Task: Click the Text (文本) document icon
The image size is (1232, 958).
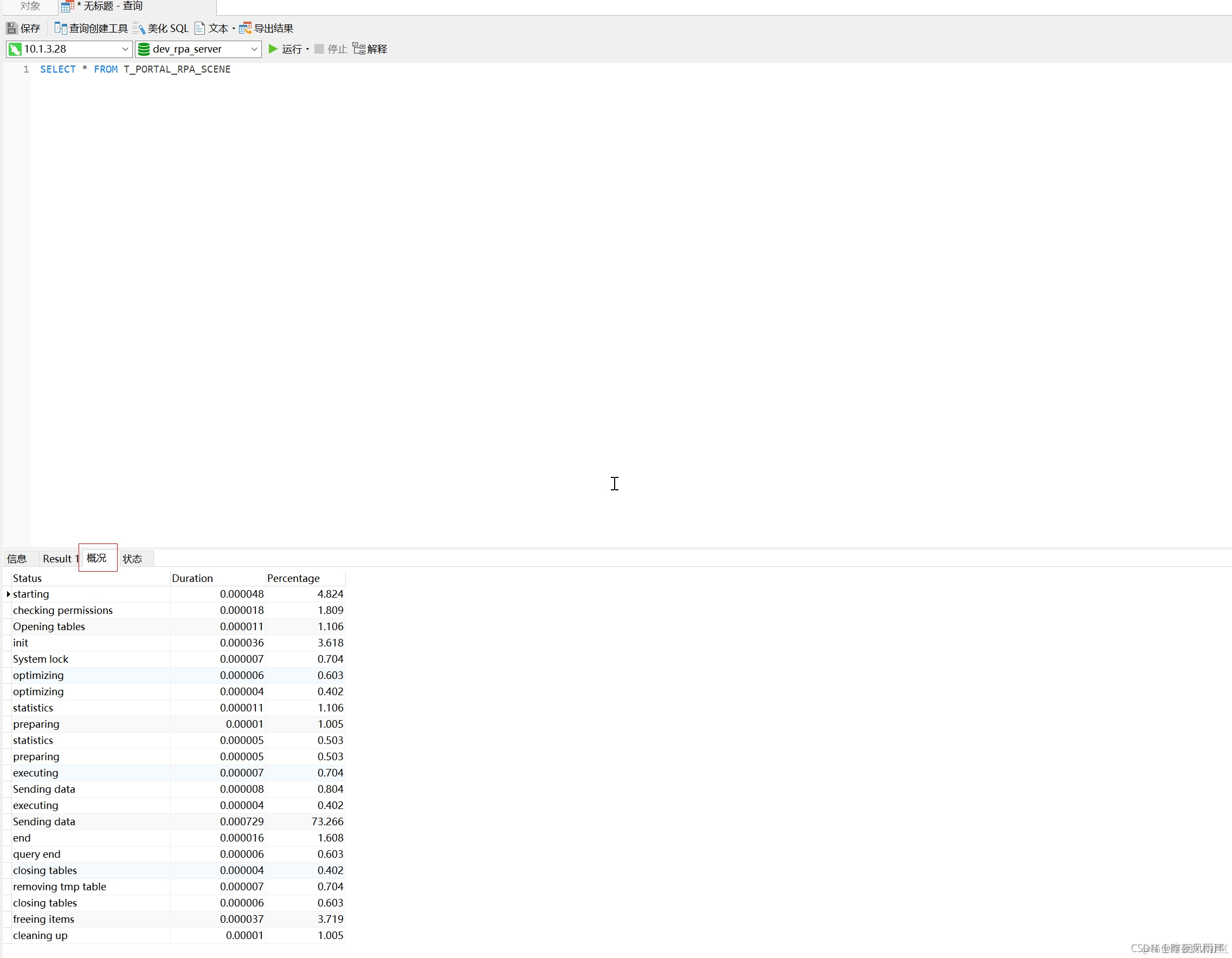Action: coord(199,28)
